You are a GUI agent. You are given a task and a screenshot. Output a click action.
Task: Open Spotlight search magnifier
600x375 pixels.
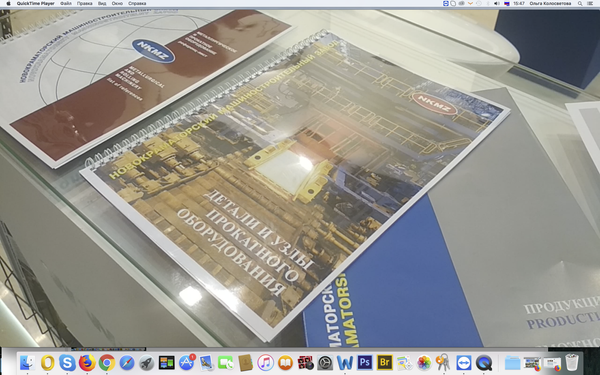click(580, 3)
